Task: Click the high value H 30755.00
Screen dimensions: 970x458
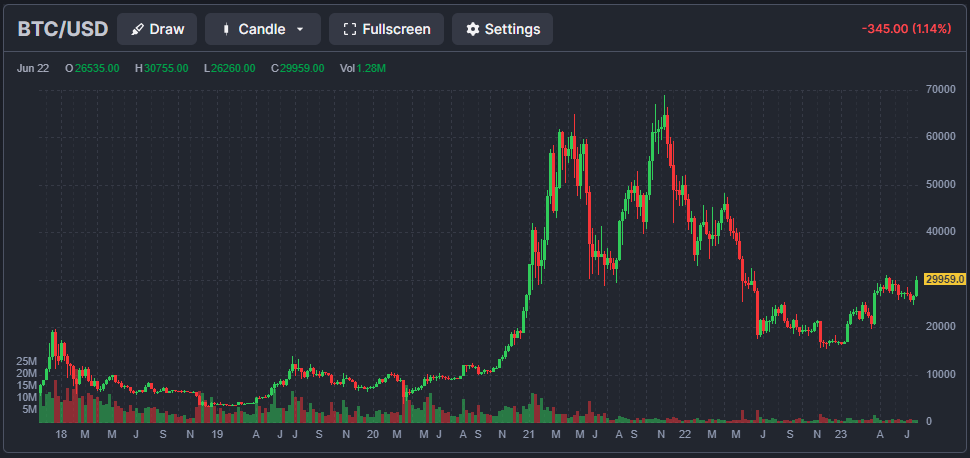Action: pyautogui.click(x=161, y=68)
